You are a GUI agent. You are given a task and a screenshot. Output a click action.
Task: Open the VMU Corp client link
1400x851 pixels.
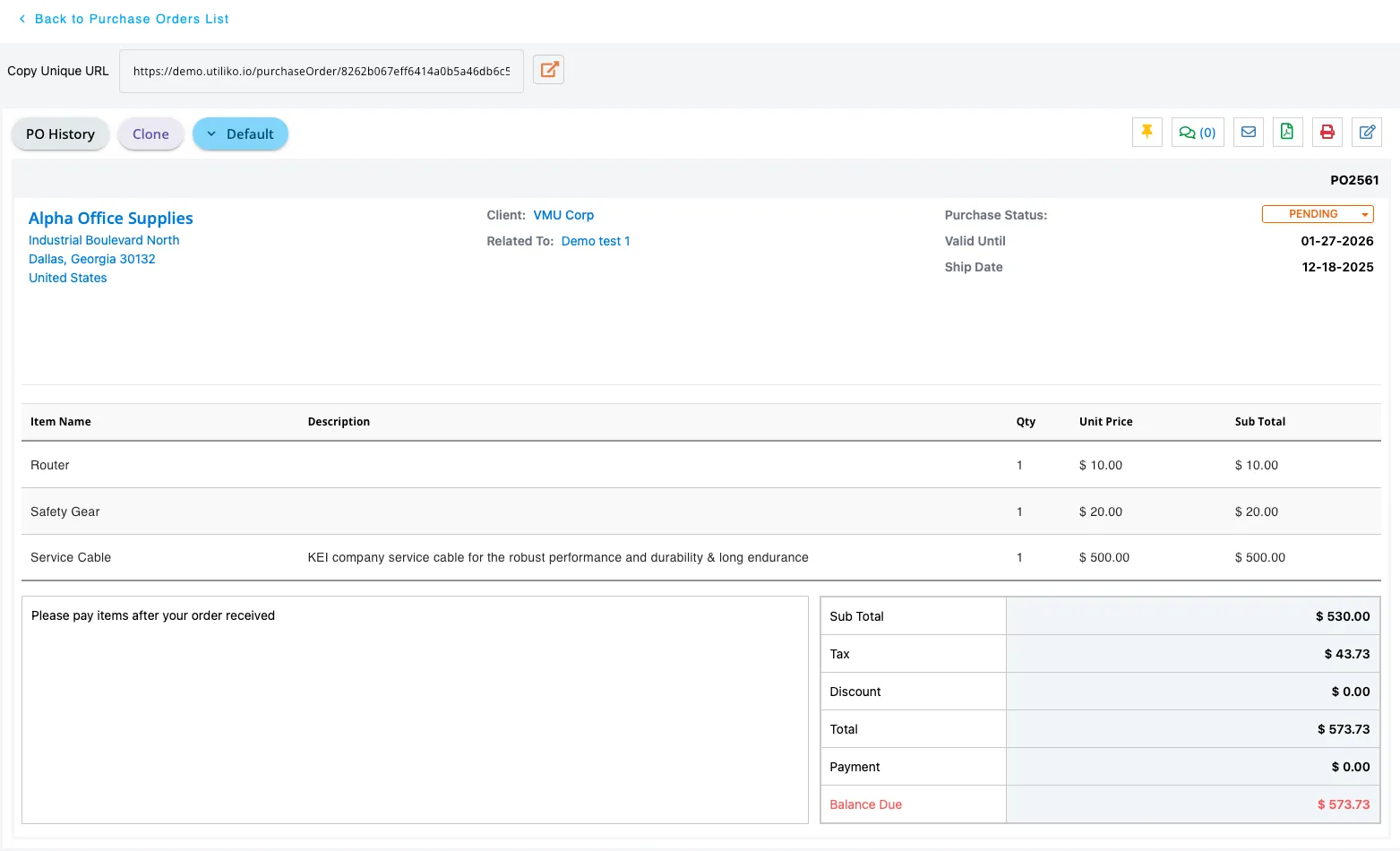point(563,215)
